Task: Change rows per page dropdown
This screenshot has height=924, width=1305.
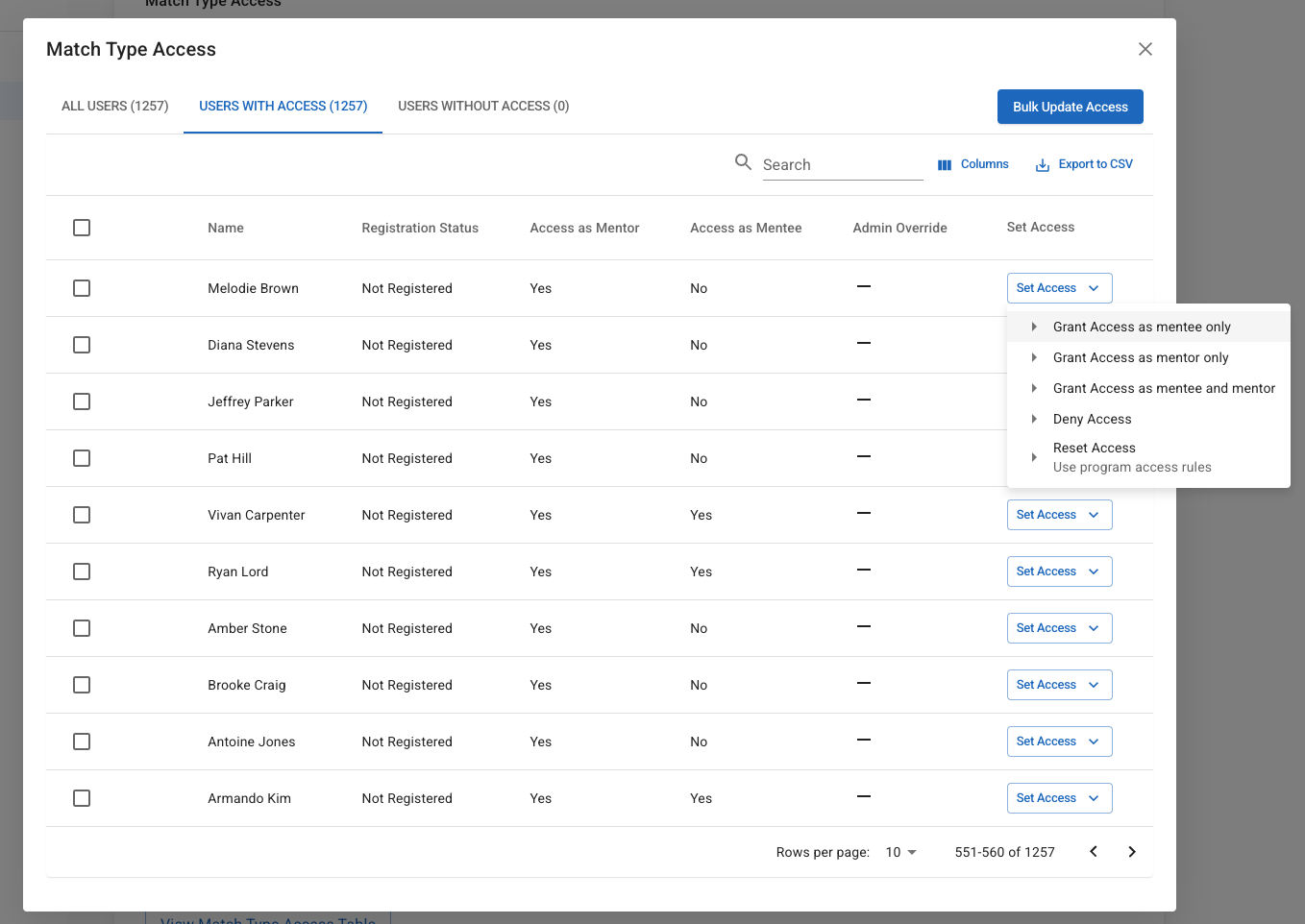Action: coord(900,852)
